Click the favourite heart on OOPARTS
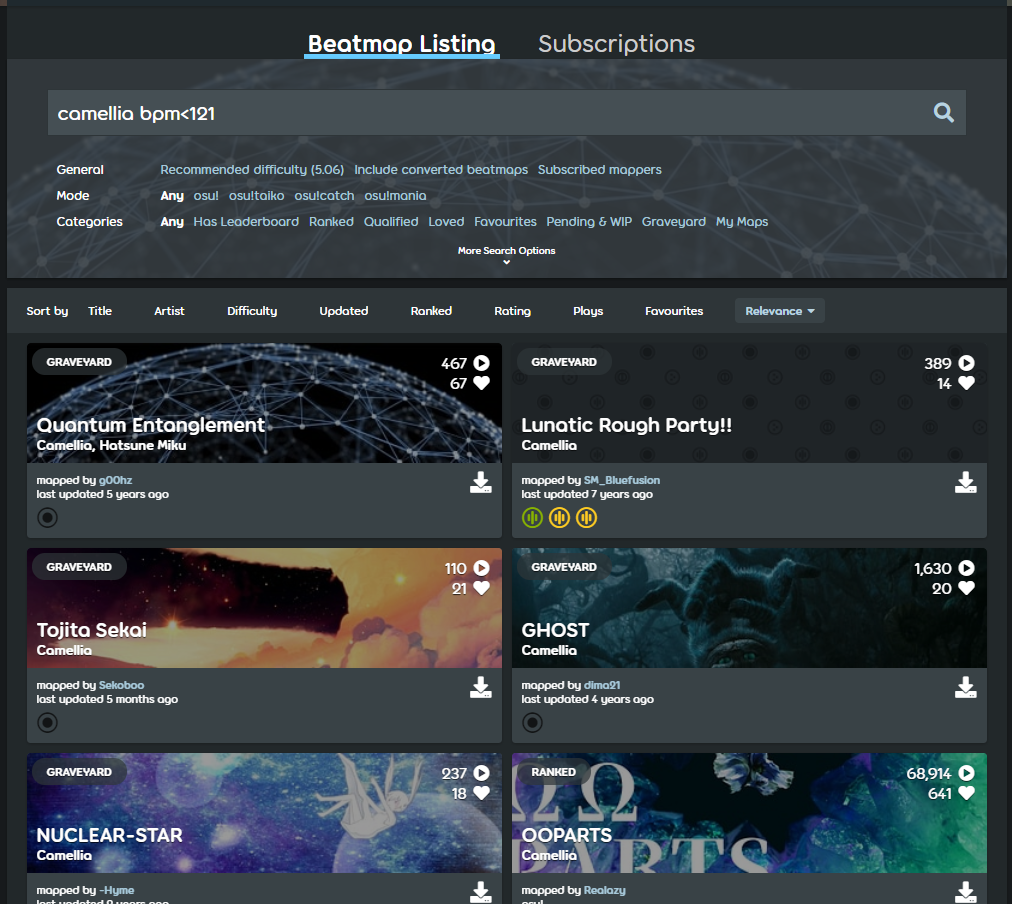This screenshot has width=1012, height=904. click(966, 793)
